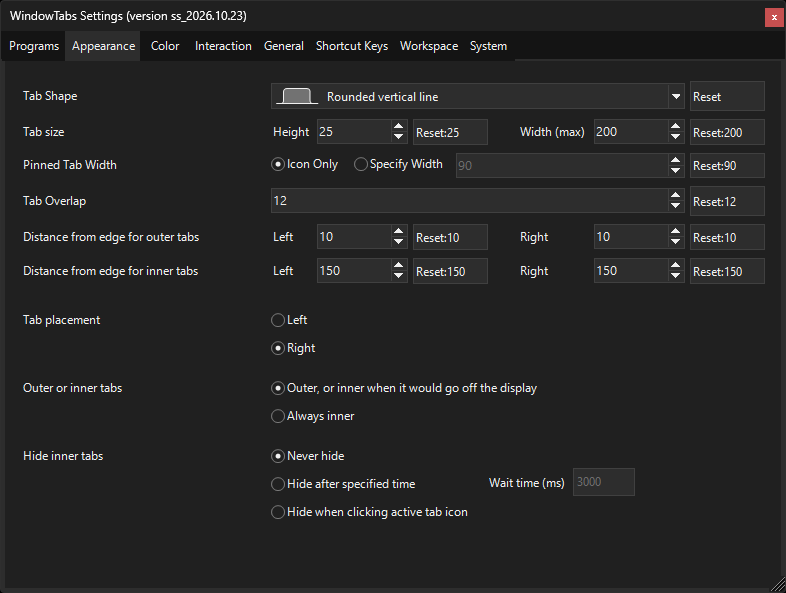Click the Width (max) input field
The image size is (786, 593).
click(x=631, y=132)
